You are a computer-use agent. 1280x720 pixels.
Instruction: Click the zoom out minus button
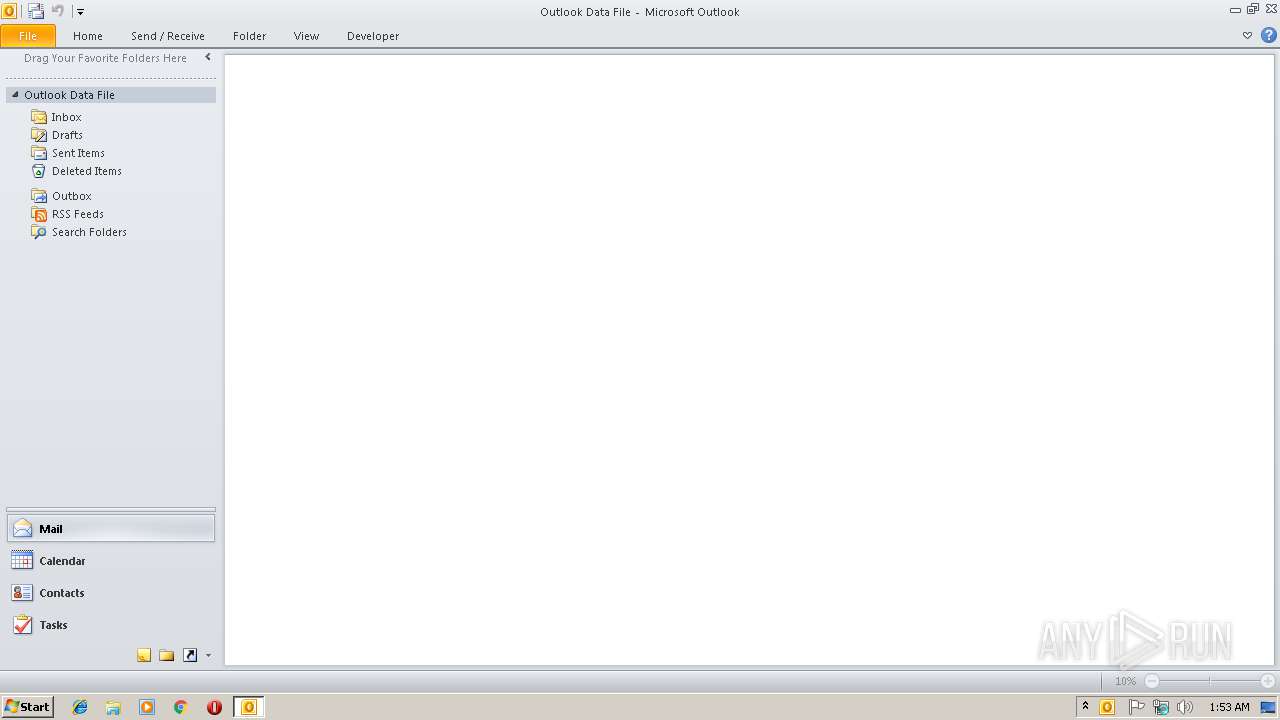pyautogui.click(x=1152, y=681)
